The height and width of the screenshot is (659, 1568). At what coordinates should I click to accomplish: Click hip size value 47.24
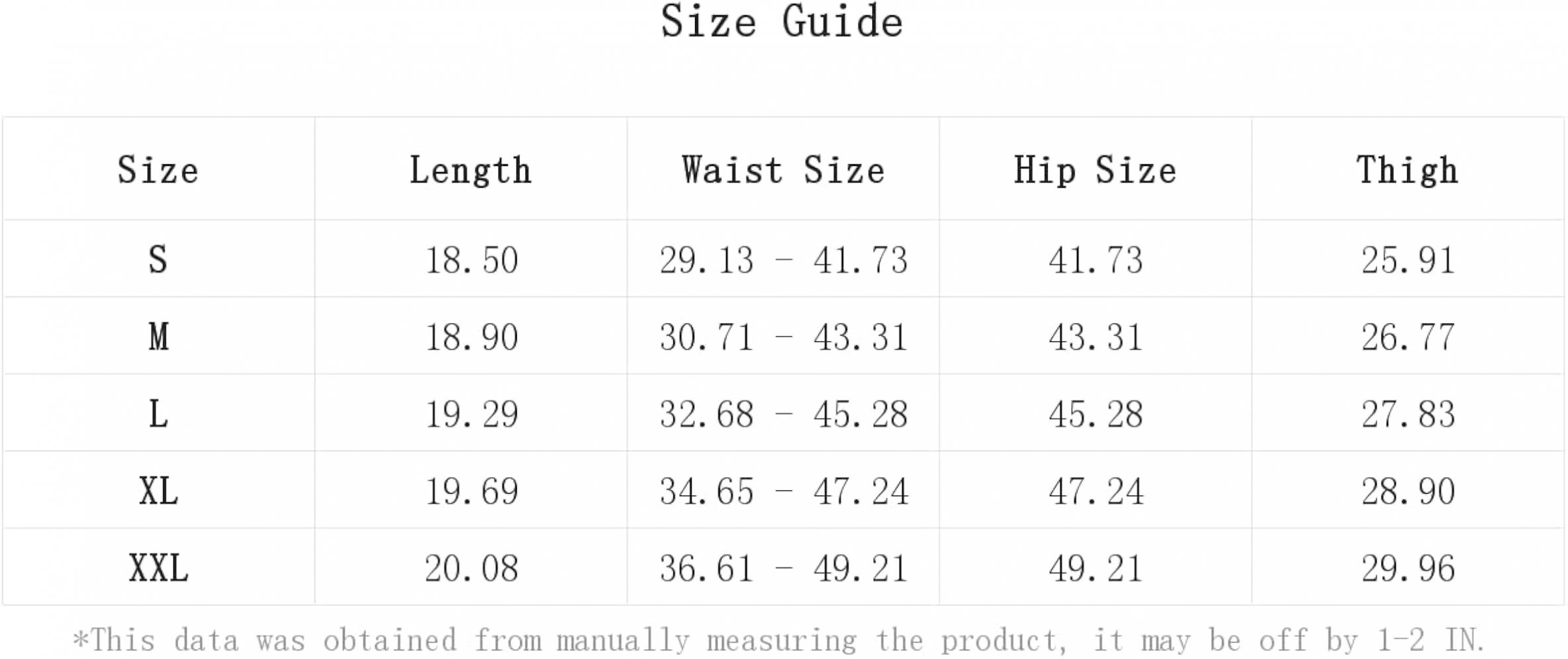(1095, 492)
